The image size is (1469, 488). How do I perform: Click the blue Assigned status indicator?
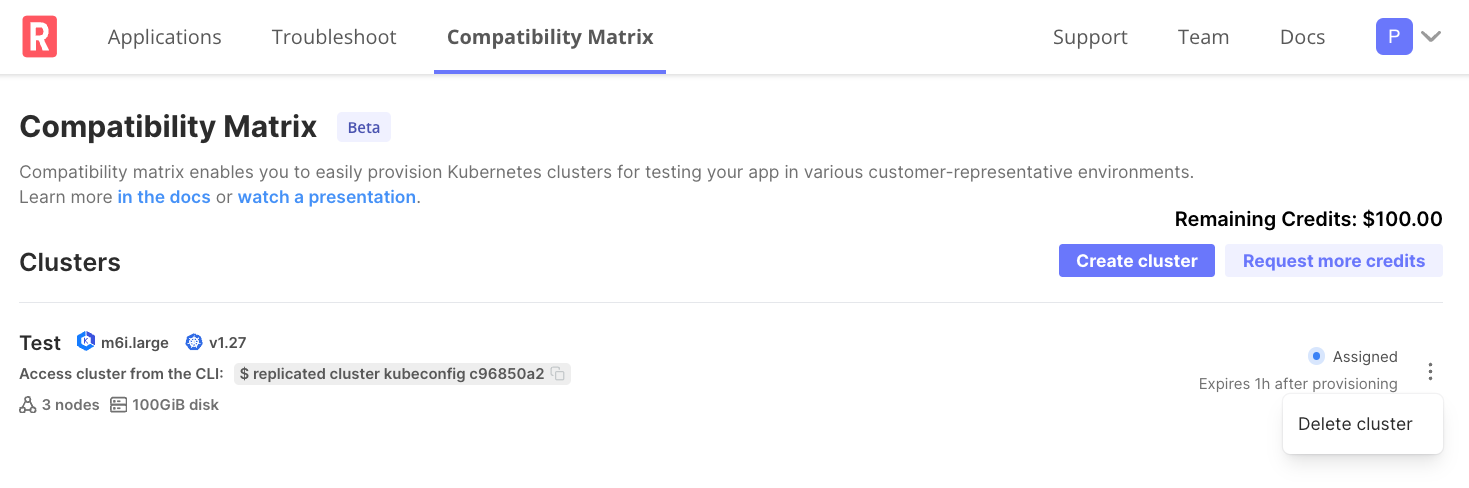click(1316, 356)
